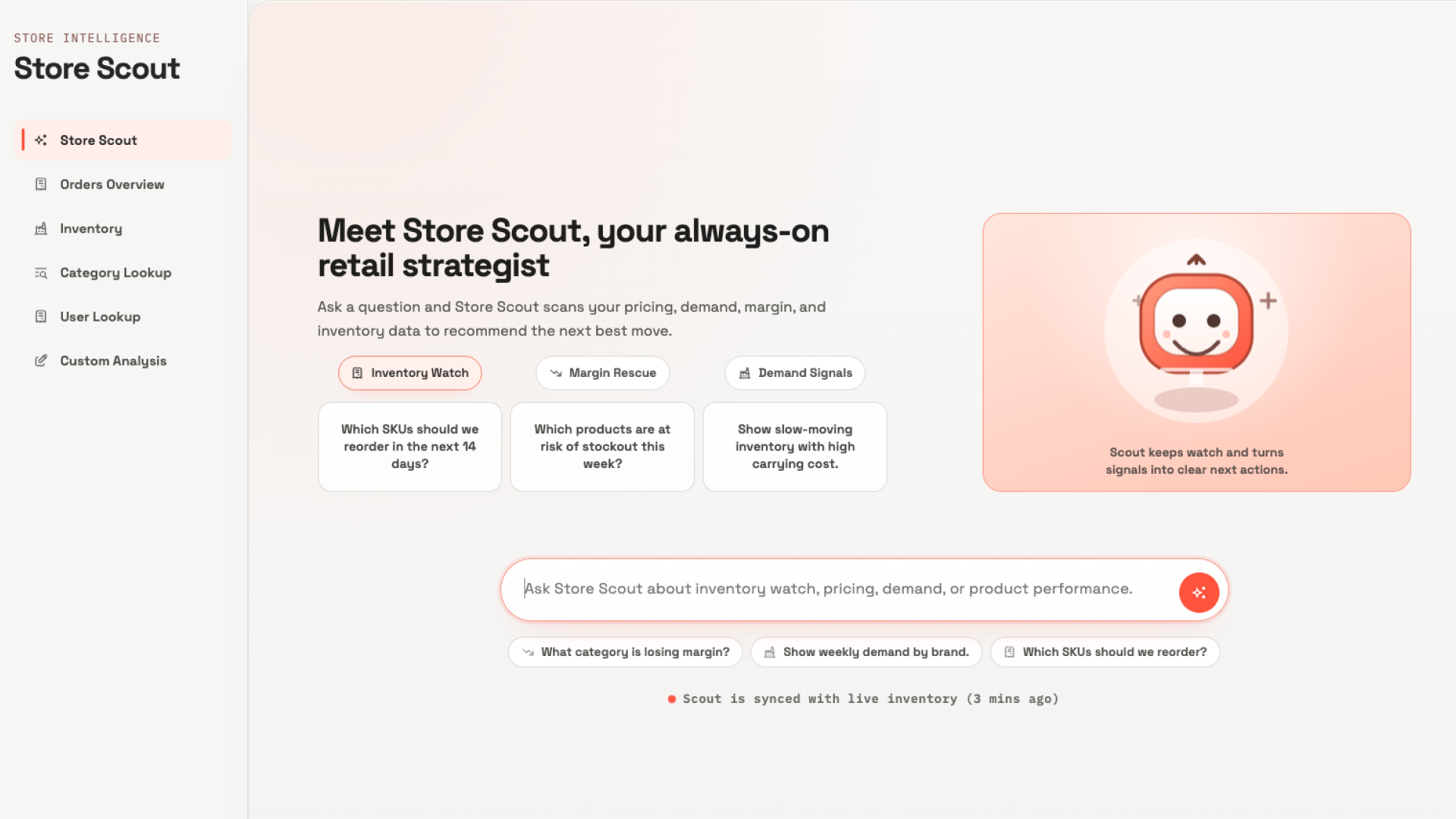Choose the losing margin category suggestion
Viewport: 1456px width, 819px height.
click(625, 651)
